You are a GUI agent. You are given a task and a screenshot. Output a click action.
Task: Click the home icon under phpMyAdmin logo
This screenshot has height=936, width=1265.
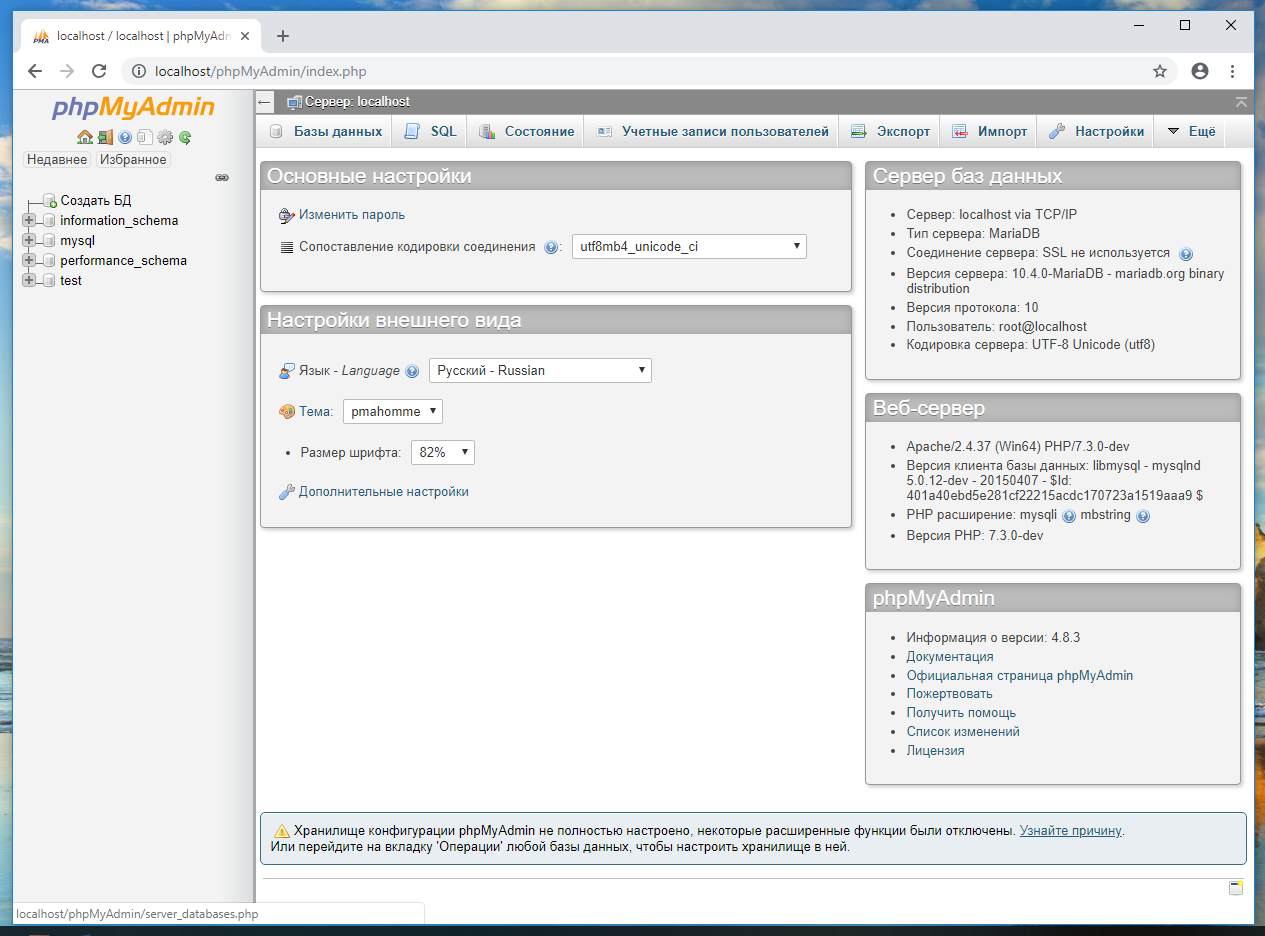point(85,138)
